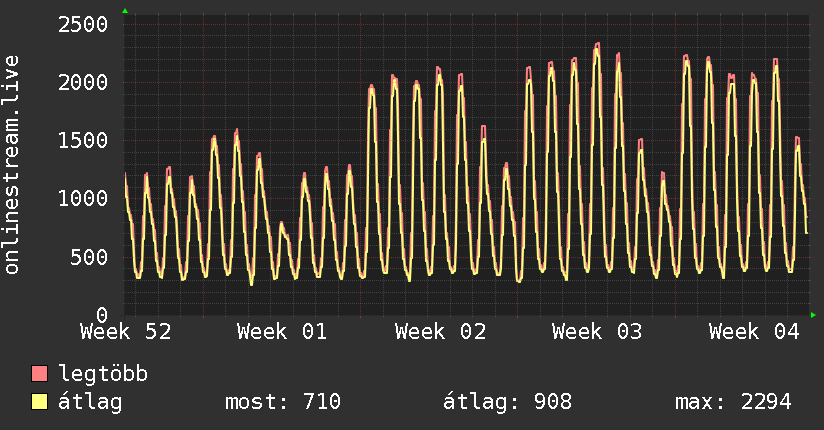Click the 'most: 710' value
The width and height of the screenshot is (824, 430).
coord(283,402)
